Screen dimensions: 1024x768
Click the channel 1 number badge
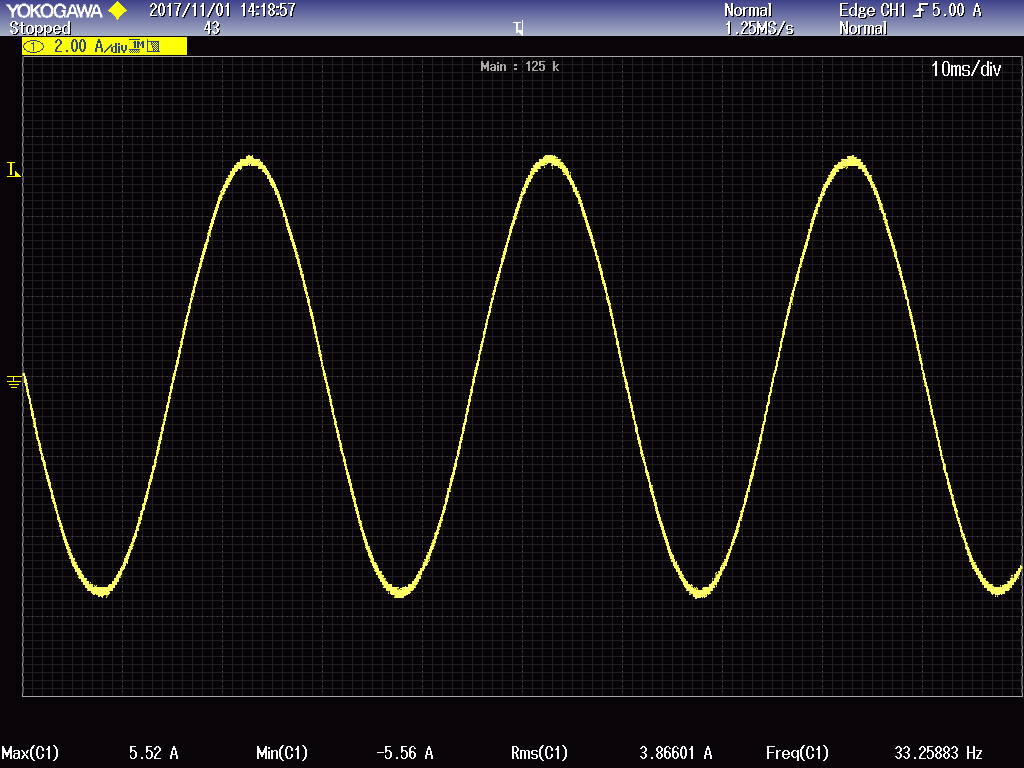33,46
